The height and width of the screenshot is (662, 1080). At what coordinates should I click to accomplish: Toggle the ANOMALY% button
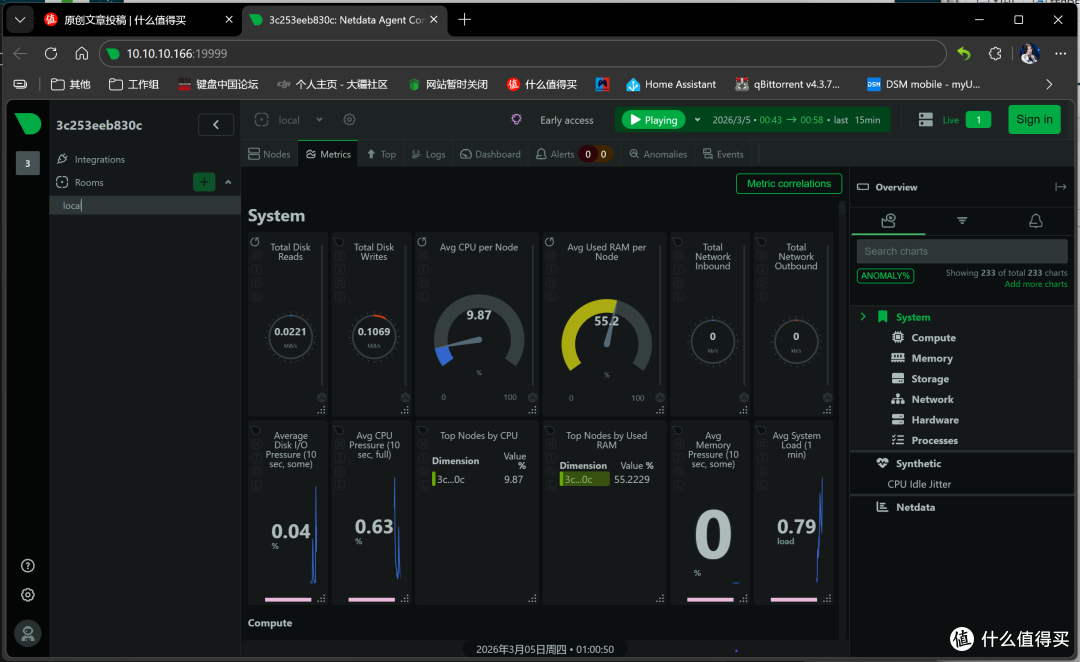(x=885, y=276)
